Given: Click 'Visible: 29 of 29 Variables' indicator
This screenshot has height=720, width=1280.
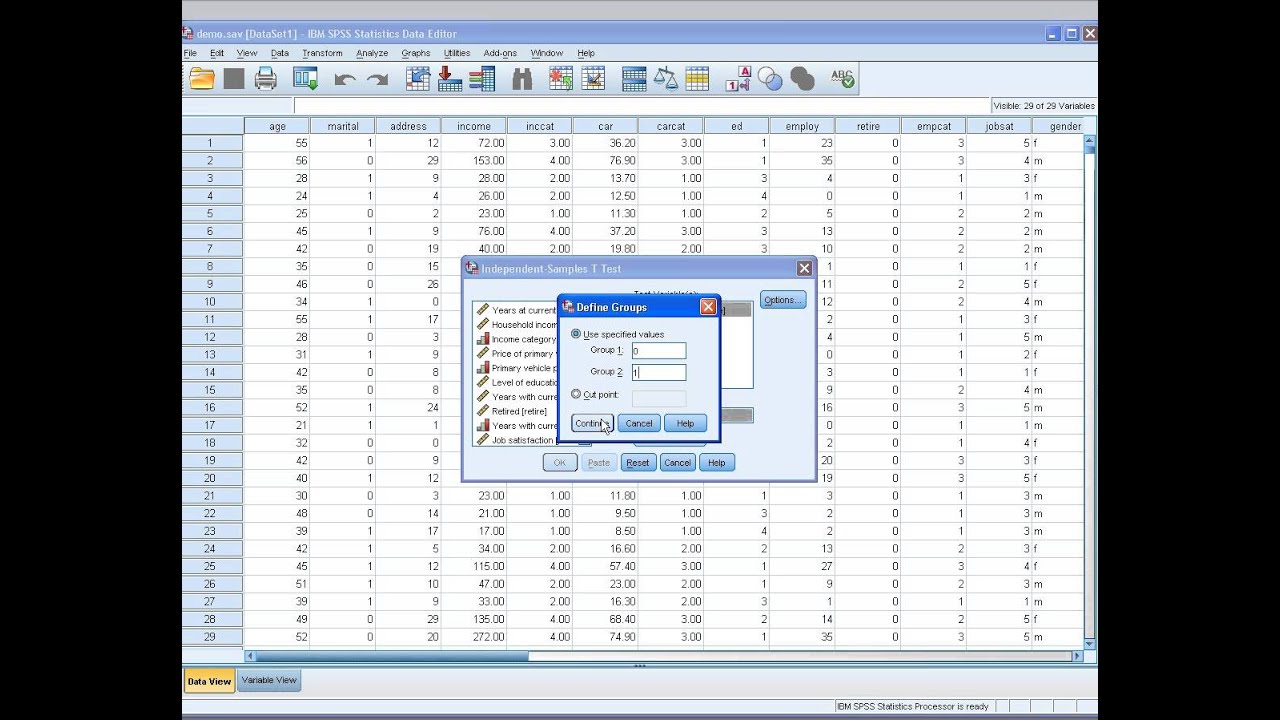Looking at the screenshot, I should point(1044,106).
